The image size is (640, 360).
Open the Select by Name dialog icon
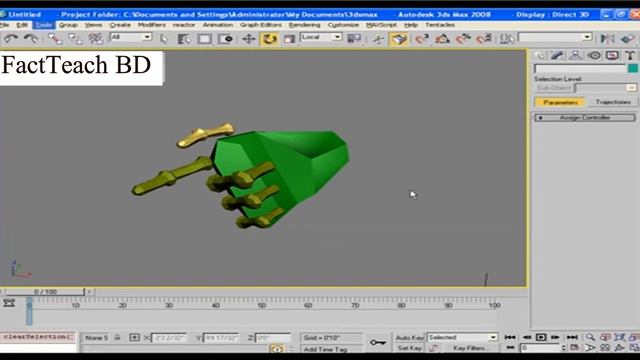(x=184, y=39)
